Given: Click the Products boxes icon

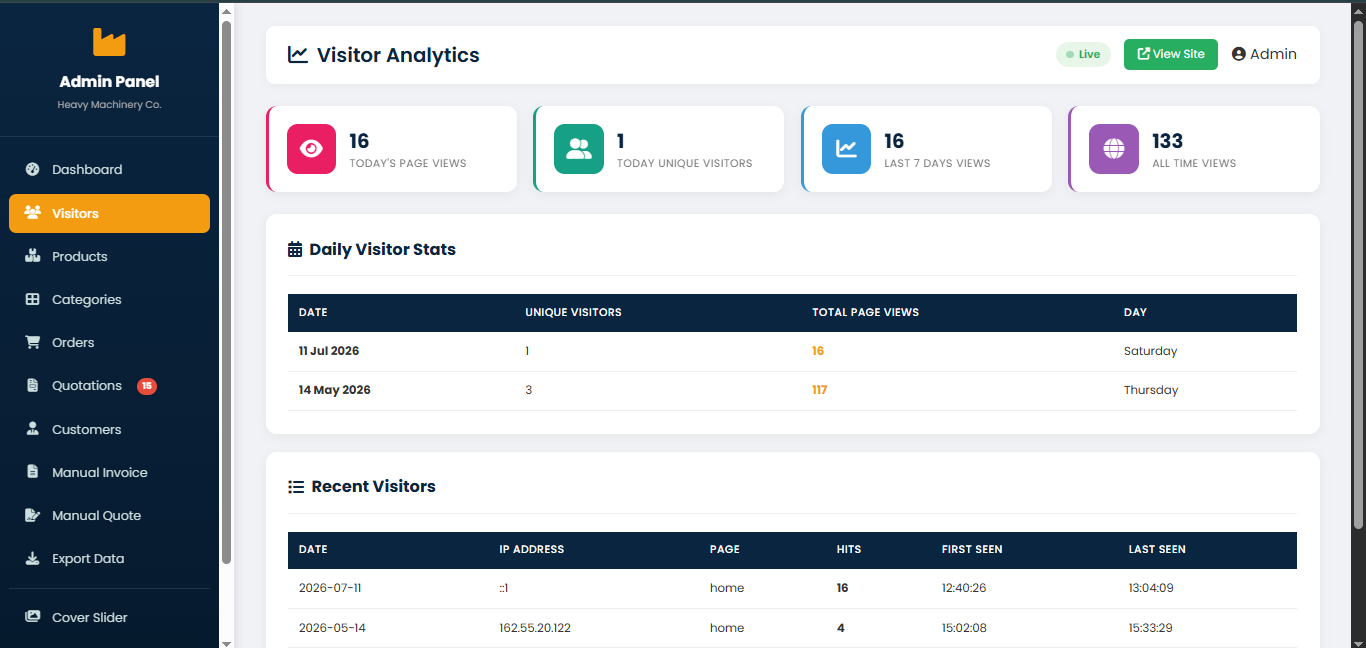Looking at the screenshot, I should [32, 256].
